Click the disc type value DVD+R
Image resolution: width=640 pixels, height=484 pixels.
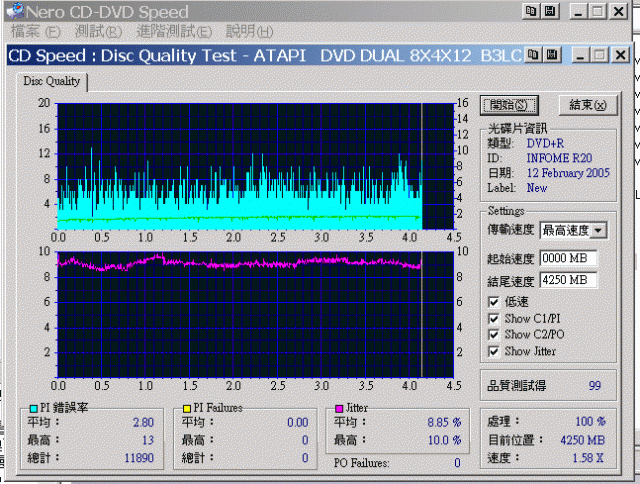(545, 144)
